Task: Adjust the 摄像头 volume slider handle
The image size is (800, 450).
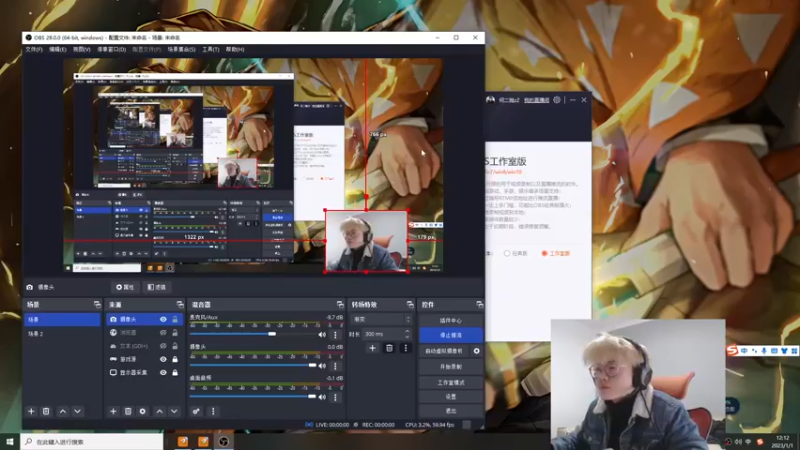Action: click(312, 365)
